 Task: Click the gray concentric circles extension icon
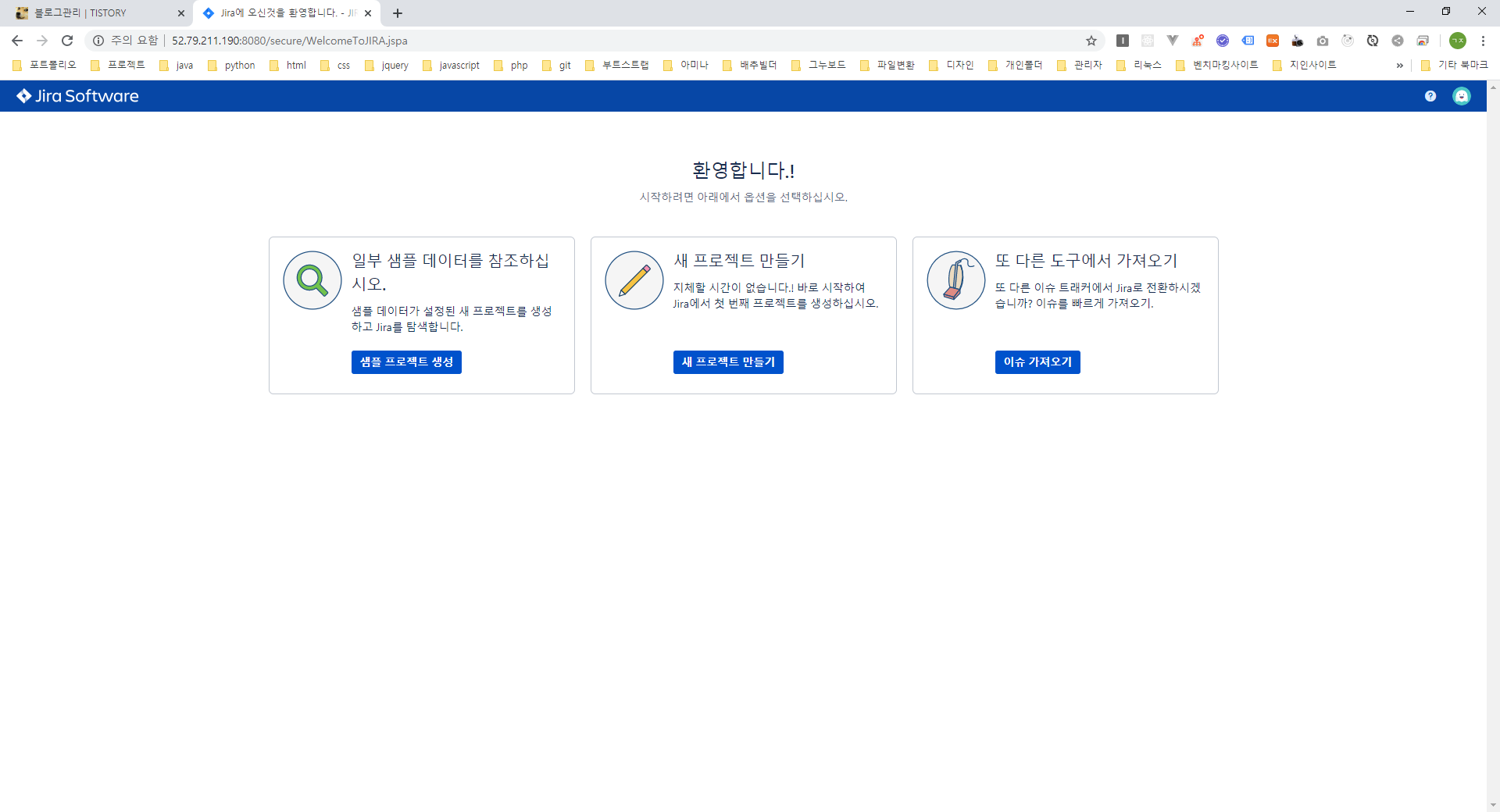(1348, 41)
